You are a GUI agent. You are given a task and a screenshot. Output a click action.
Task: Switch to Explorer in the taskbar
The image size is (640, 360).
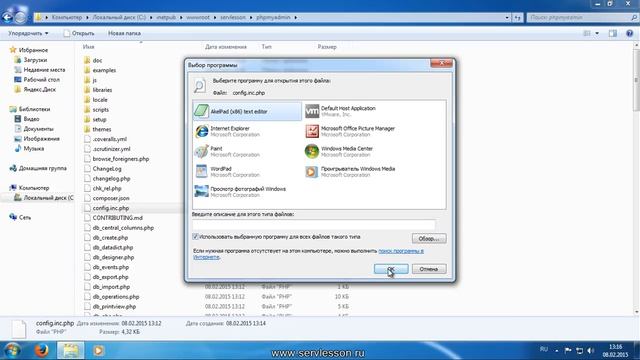(70, 350)
